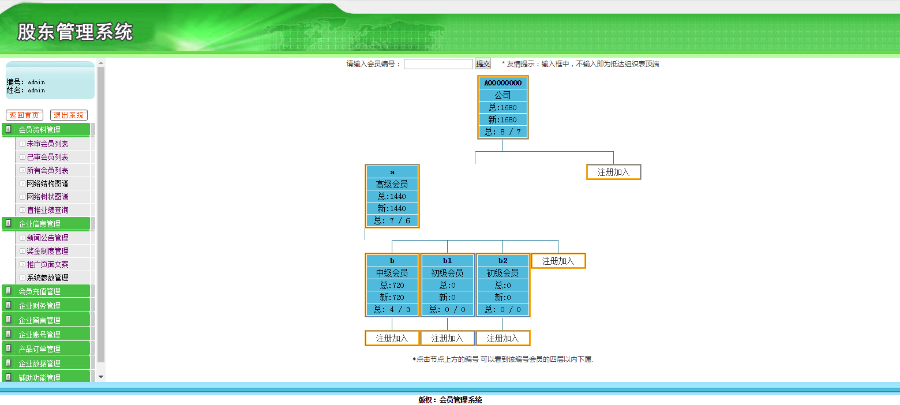Open member node b2 in the tree

[503, 260]
